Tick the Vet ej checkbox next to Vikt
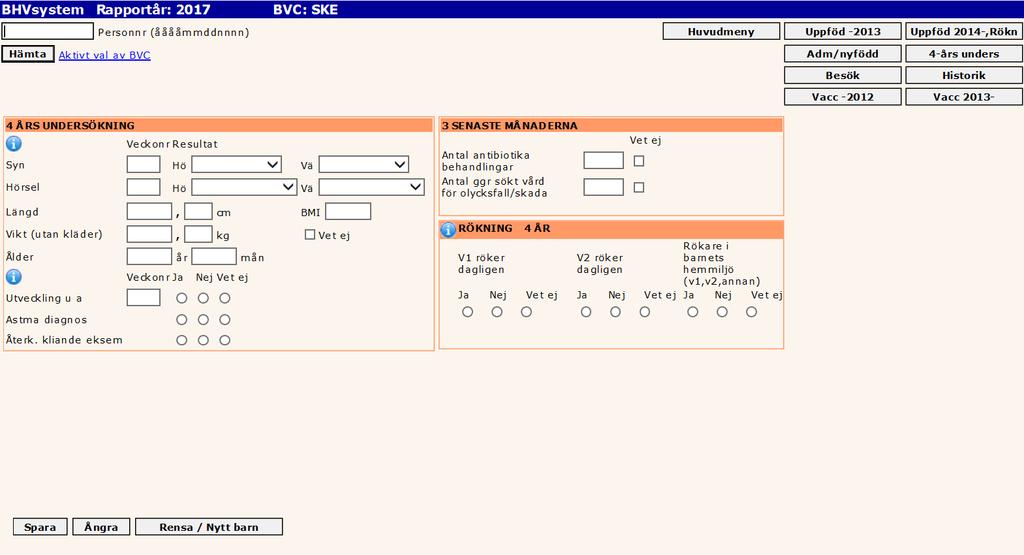Screen dimensions: 1024x555 (x=310, y=234)
